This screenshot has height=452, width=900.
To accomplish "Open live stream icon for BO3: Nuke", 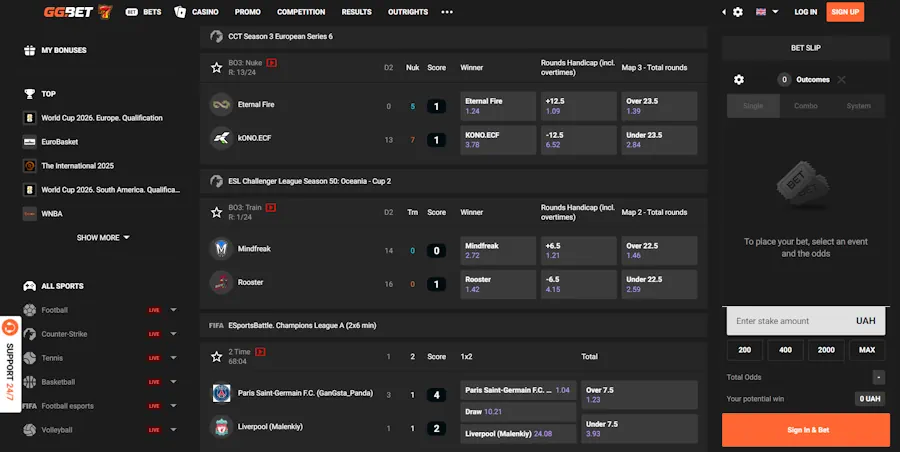I will [271, 63].
